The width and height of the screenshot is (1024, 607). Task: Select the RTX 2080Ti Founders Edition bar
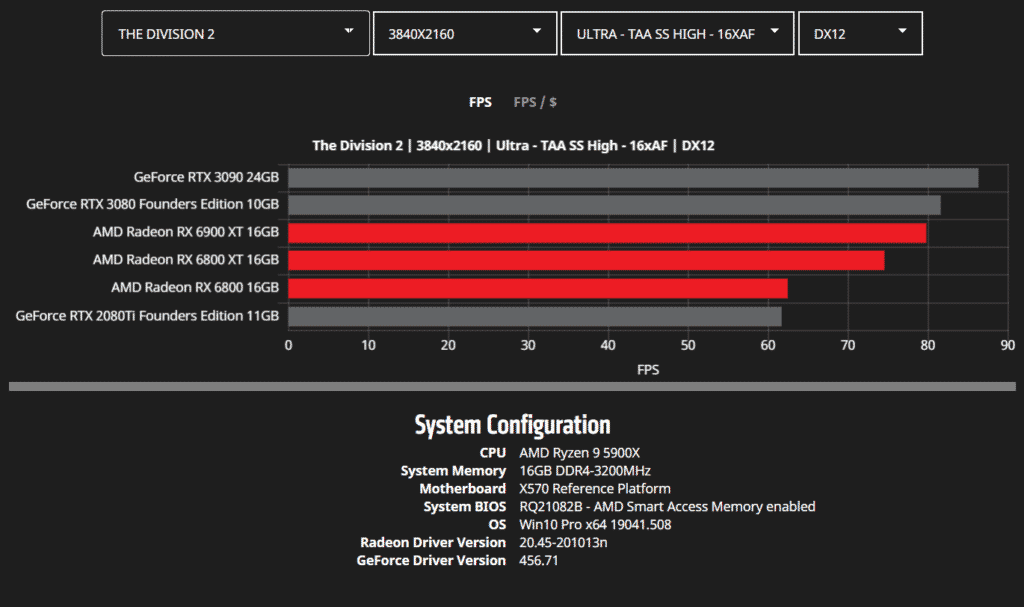click(534, 316)
